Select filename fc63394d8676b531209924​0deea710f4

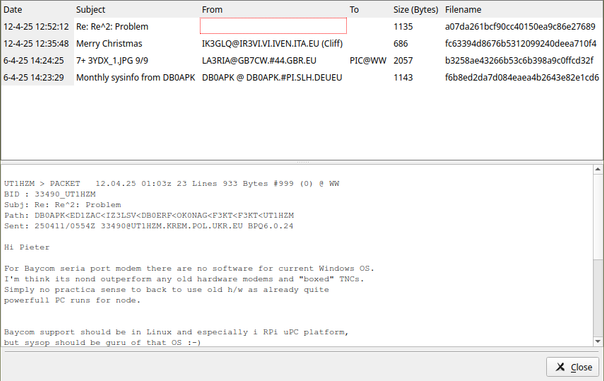point(521,44)
